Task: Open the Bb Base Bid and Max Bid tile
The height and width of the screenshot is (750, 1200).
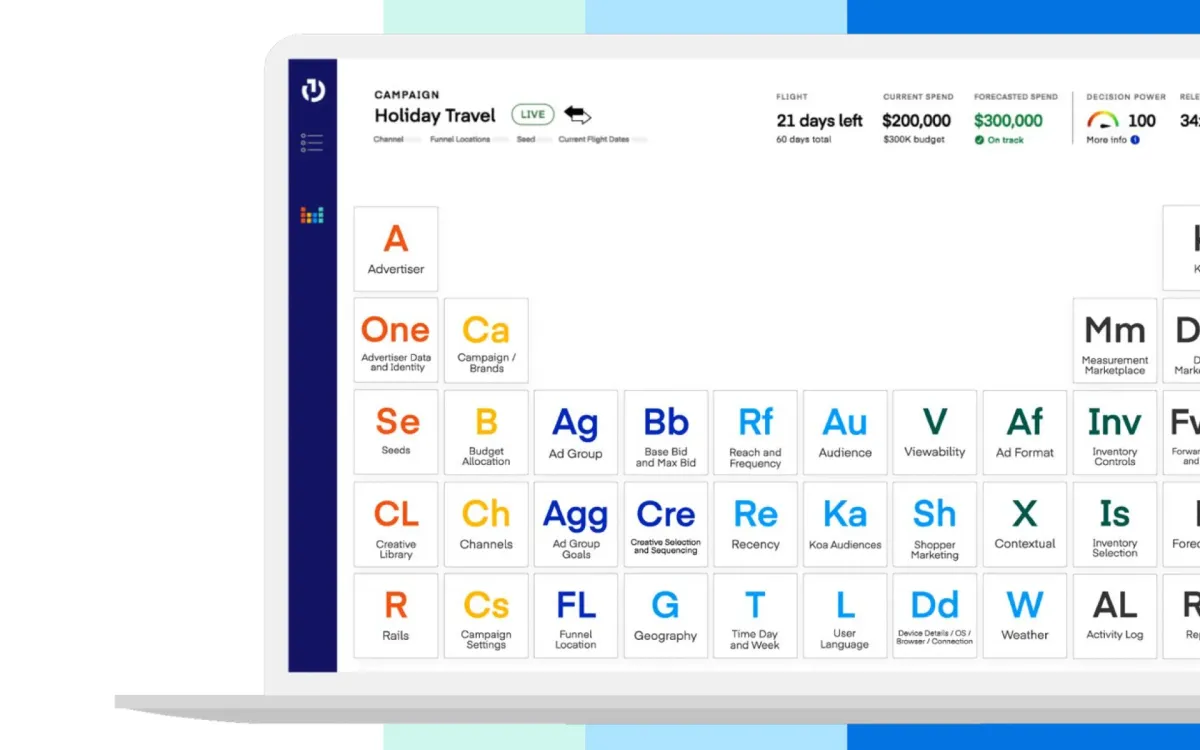Action: pyautogui.click(x=665, y=432)
